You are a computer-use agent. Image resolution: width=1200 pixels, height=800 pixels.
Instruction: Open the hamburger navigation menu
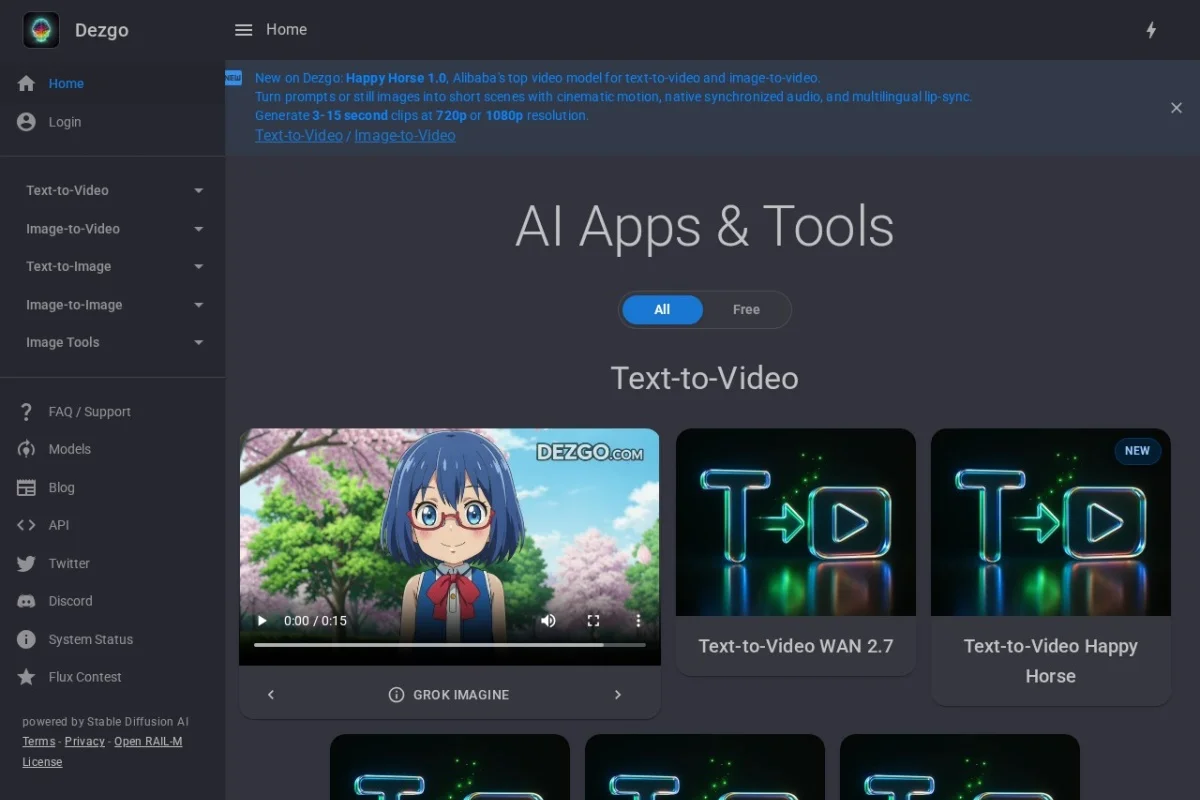coord(243,30)
